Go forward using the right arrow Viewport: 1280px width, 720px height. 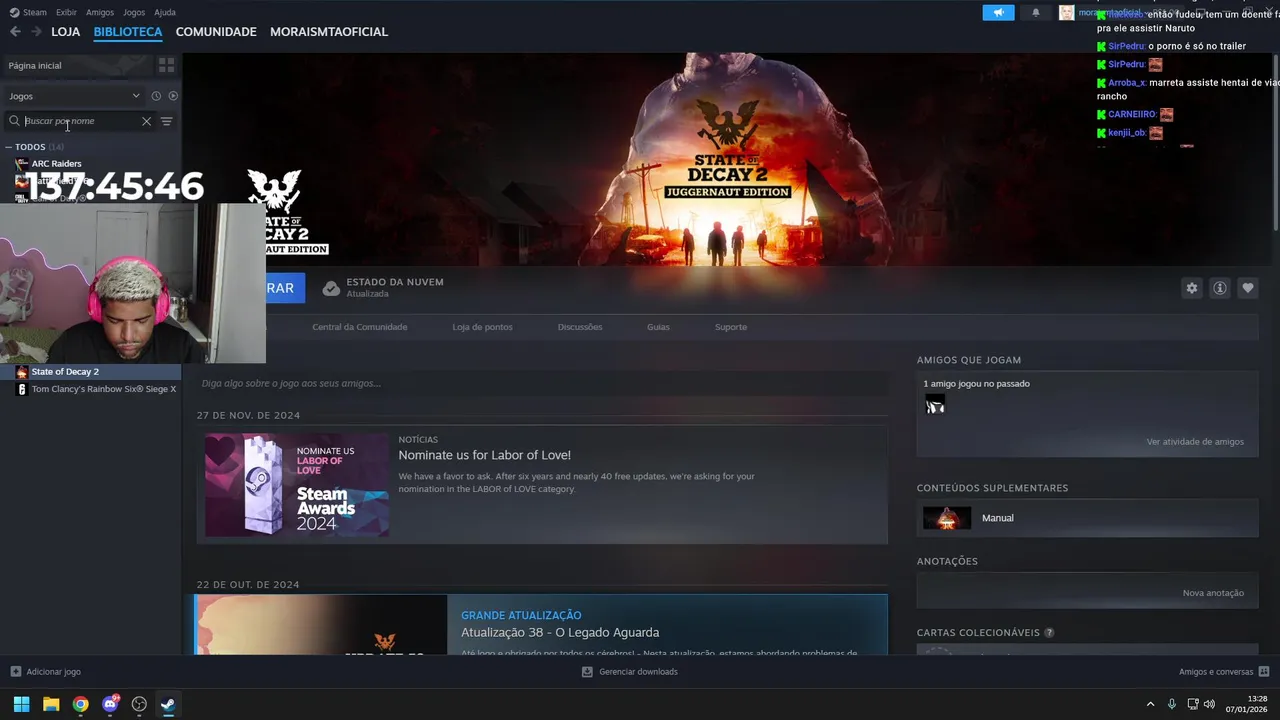tap(36, 32)
